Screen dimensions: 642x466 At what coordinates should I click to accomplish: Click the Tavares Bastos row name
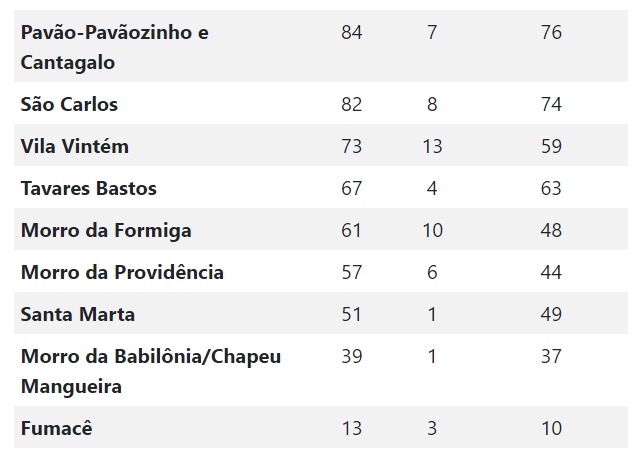point(88,188)
